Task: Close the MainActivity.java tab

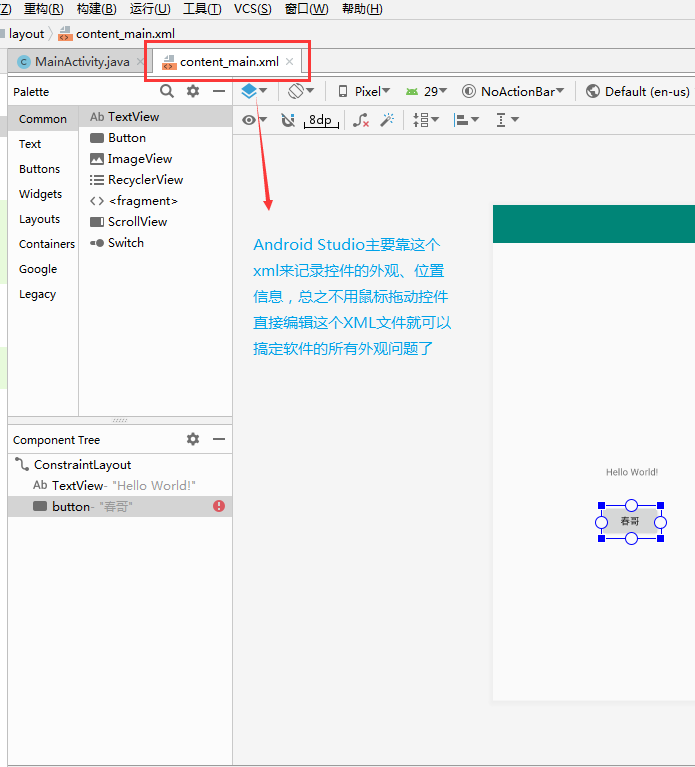Action: coord(140,62)
